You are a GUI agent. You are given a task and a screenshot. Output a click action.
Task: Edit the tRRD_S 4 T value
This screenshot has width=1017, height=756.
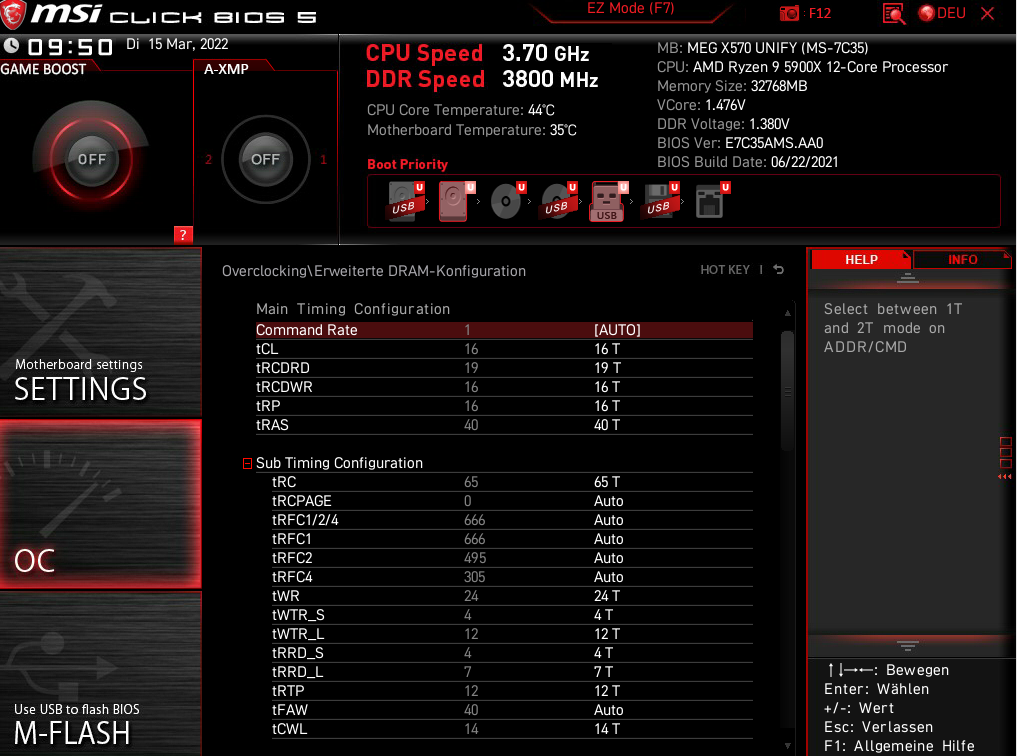point(604,653)
